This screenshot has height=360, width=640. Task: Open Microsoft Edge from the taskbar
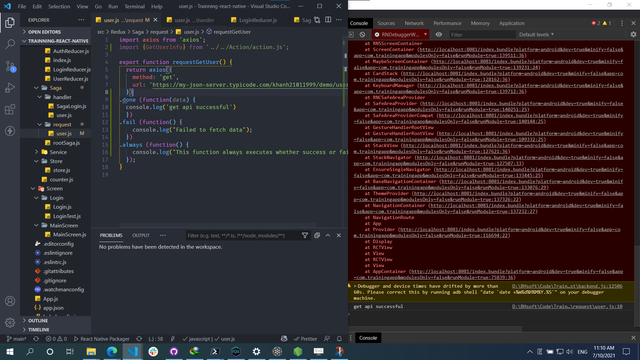[x=112, y=351]
